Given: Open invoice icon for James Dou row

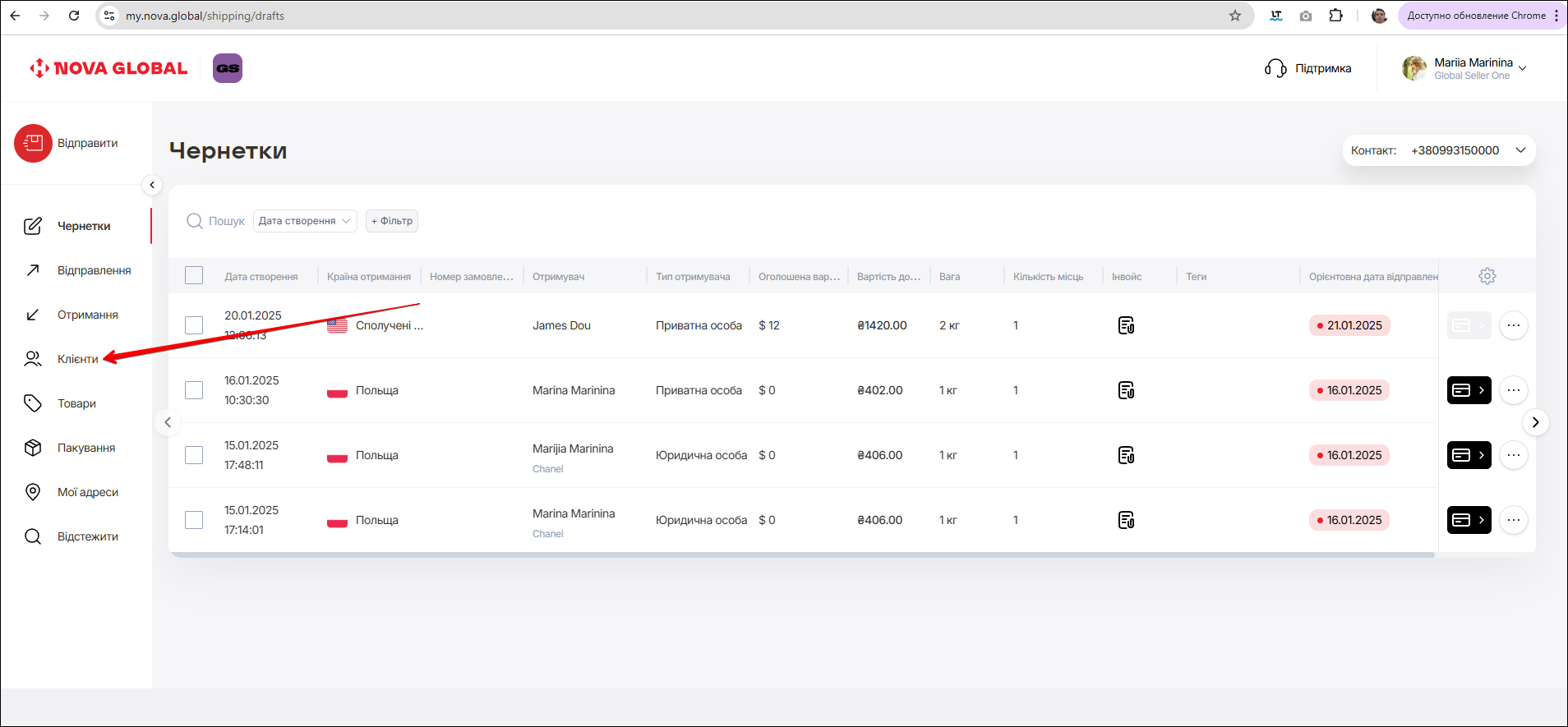Looking at the screenshot, I should (x=1126, y=325).
